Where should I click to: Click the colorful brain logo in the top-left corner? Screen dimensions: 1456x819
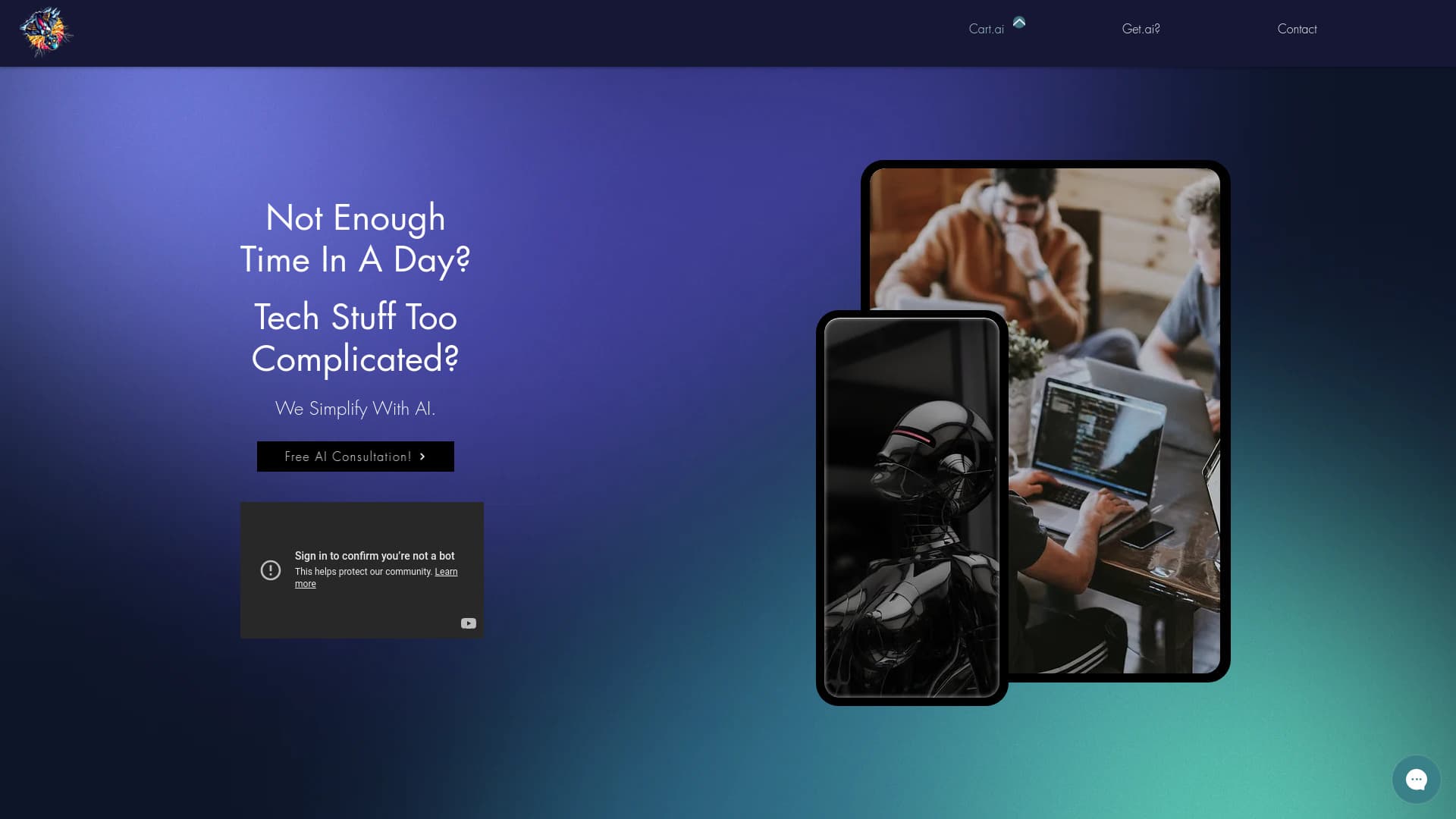[45, 32]
